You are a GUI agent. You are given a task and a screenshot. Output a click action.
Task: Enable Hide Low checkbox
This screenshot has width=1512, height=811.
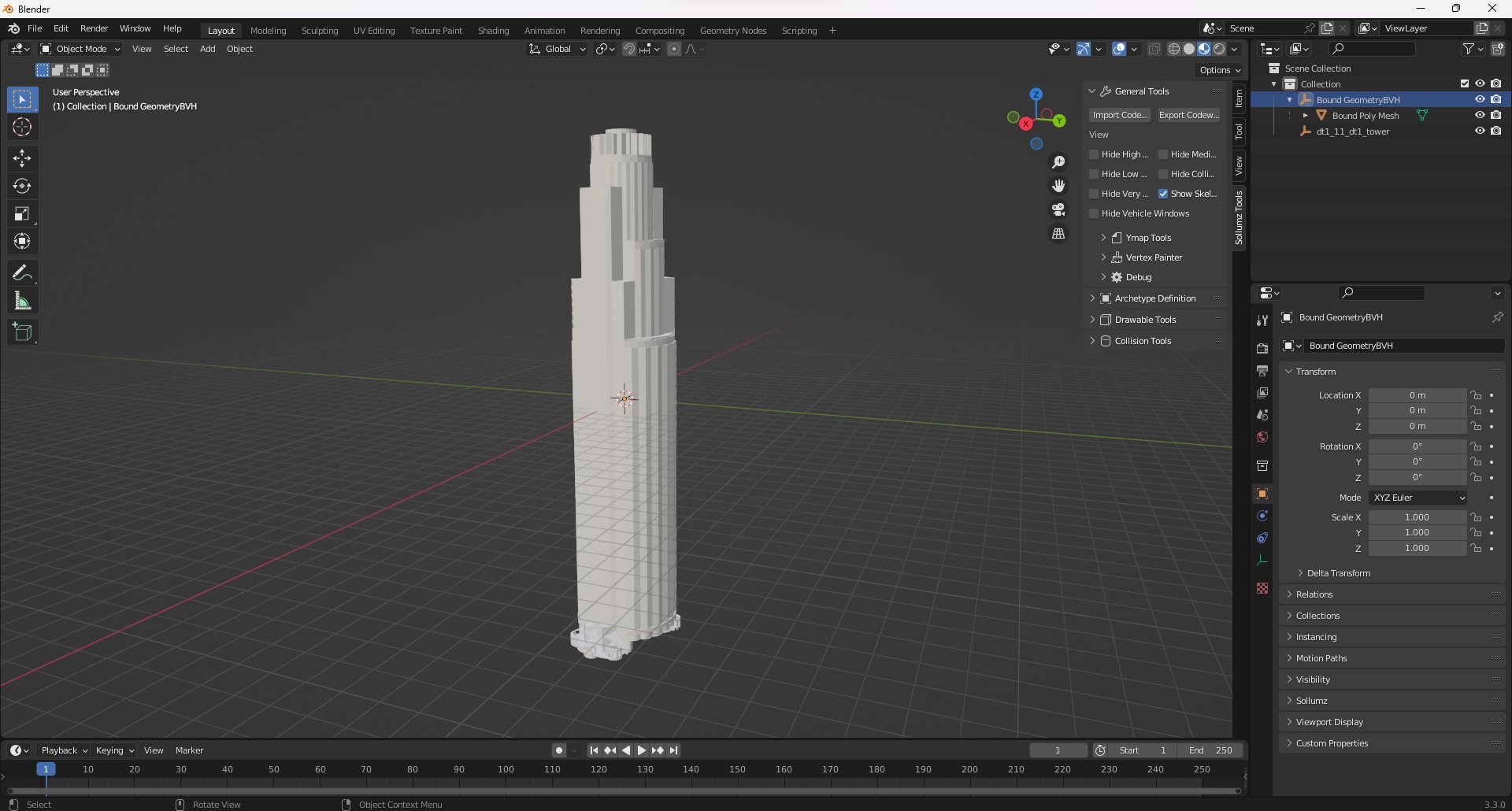click(1094, 174)
